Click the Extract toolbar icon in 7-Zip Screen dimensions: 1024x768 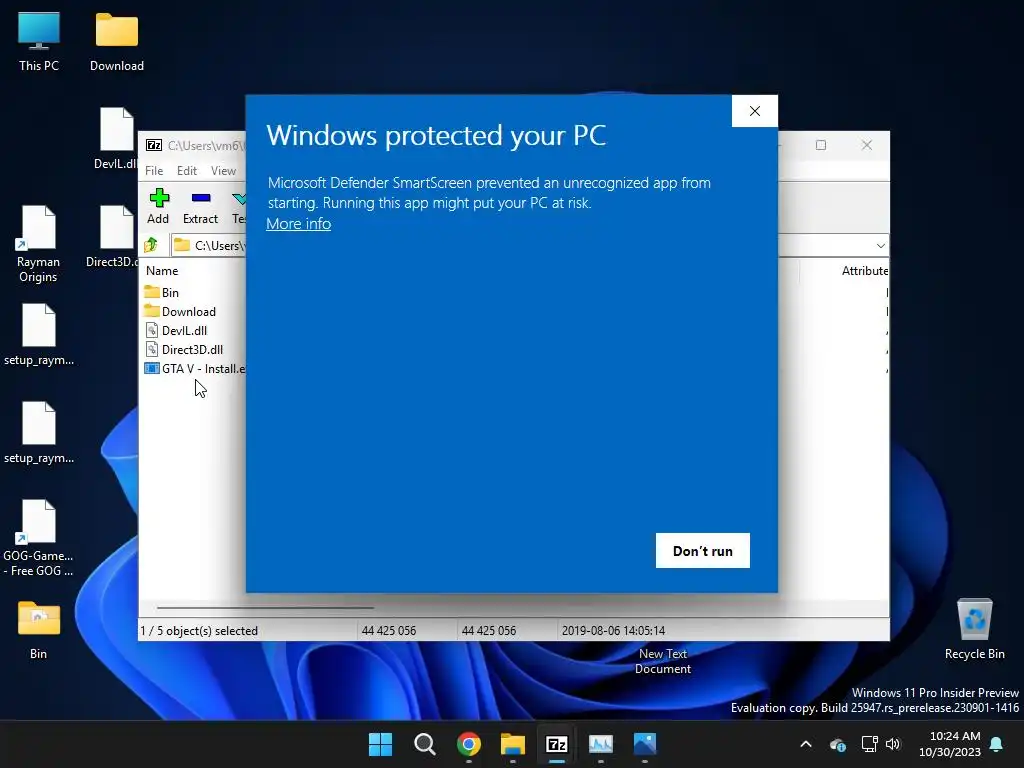click(x=200, y=206)
